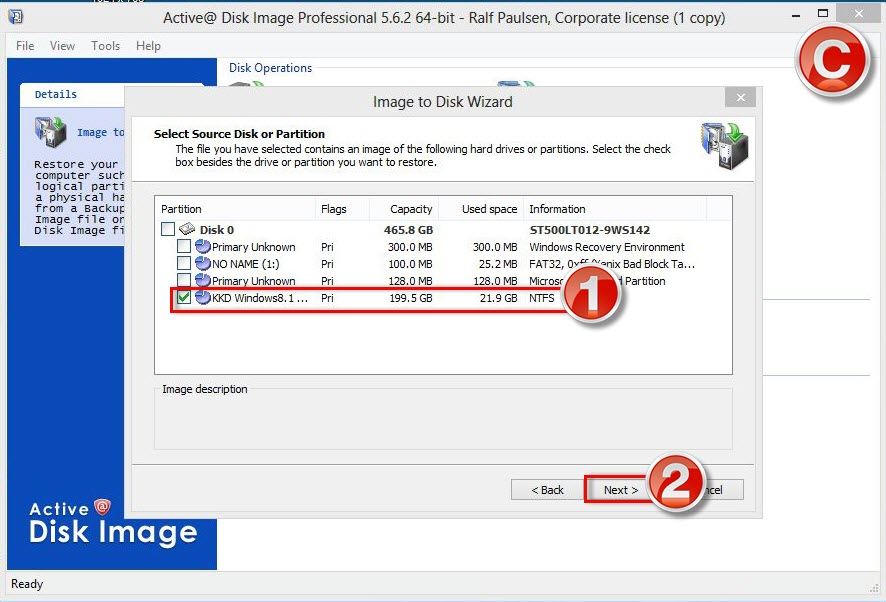Click the Image to Disk icon in Details panel

[x=51, y=132]
